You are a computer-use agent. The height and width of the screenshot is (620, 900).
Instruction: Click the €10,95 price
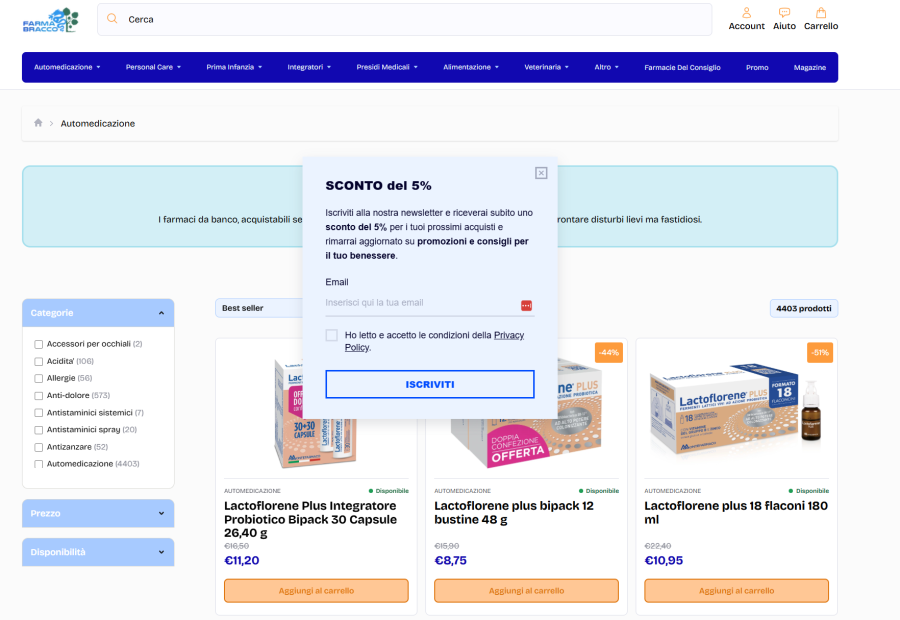[x=664, y=560]
